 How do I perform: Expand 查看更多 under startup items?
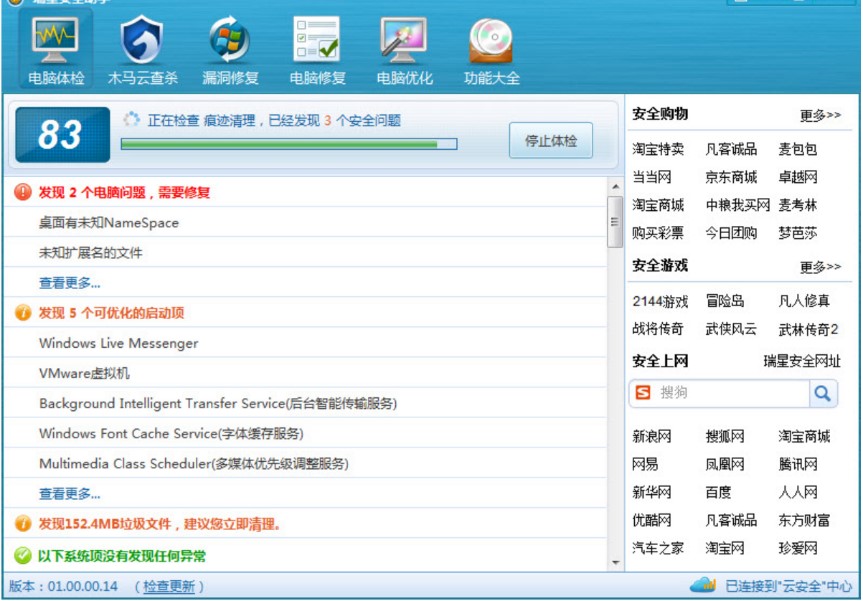pos(69,494)
